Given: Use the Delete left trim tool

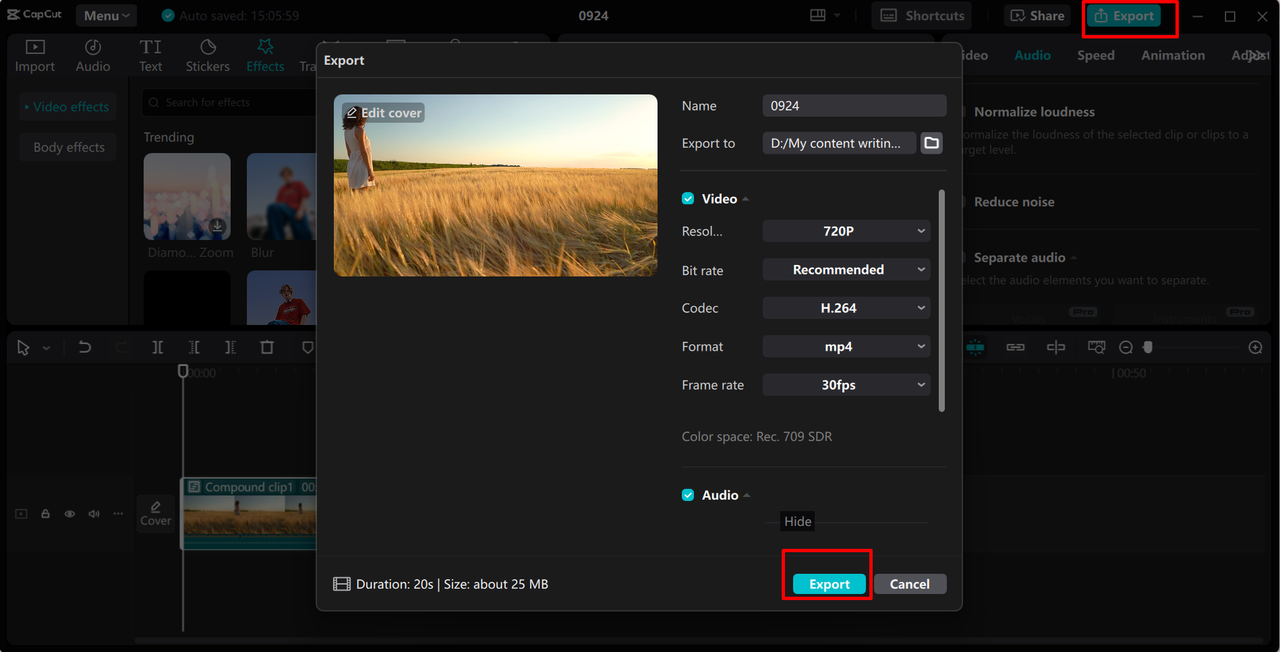Looking at the screenshot, I should 194,347.
